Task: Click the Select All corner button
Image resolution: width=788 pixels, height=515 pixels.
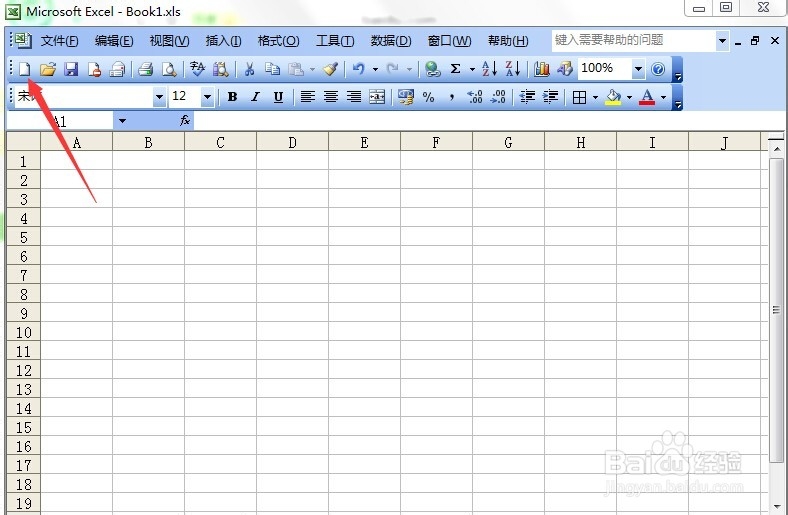Action: coord(24,142)
